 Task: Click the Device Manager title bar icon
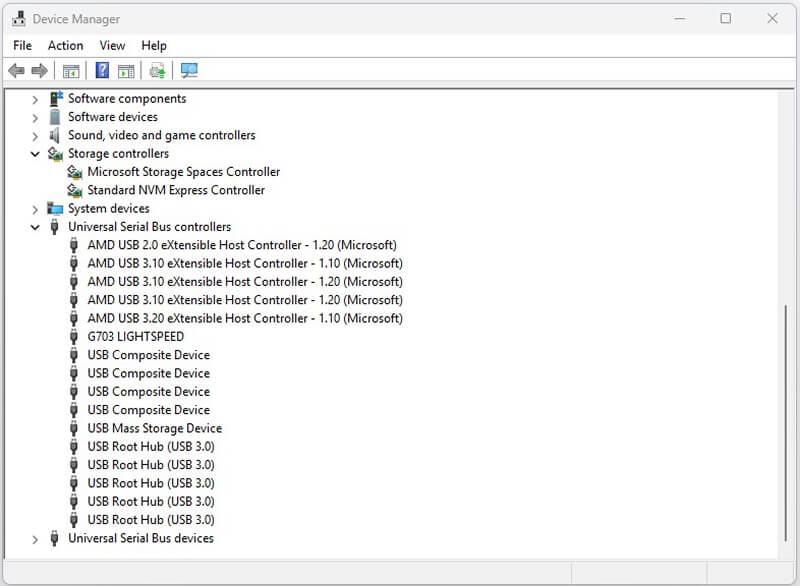click(x=19, y=19)
